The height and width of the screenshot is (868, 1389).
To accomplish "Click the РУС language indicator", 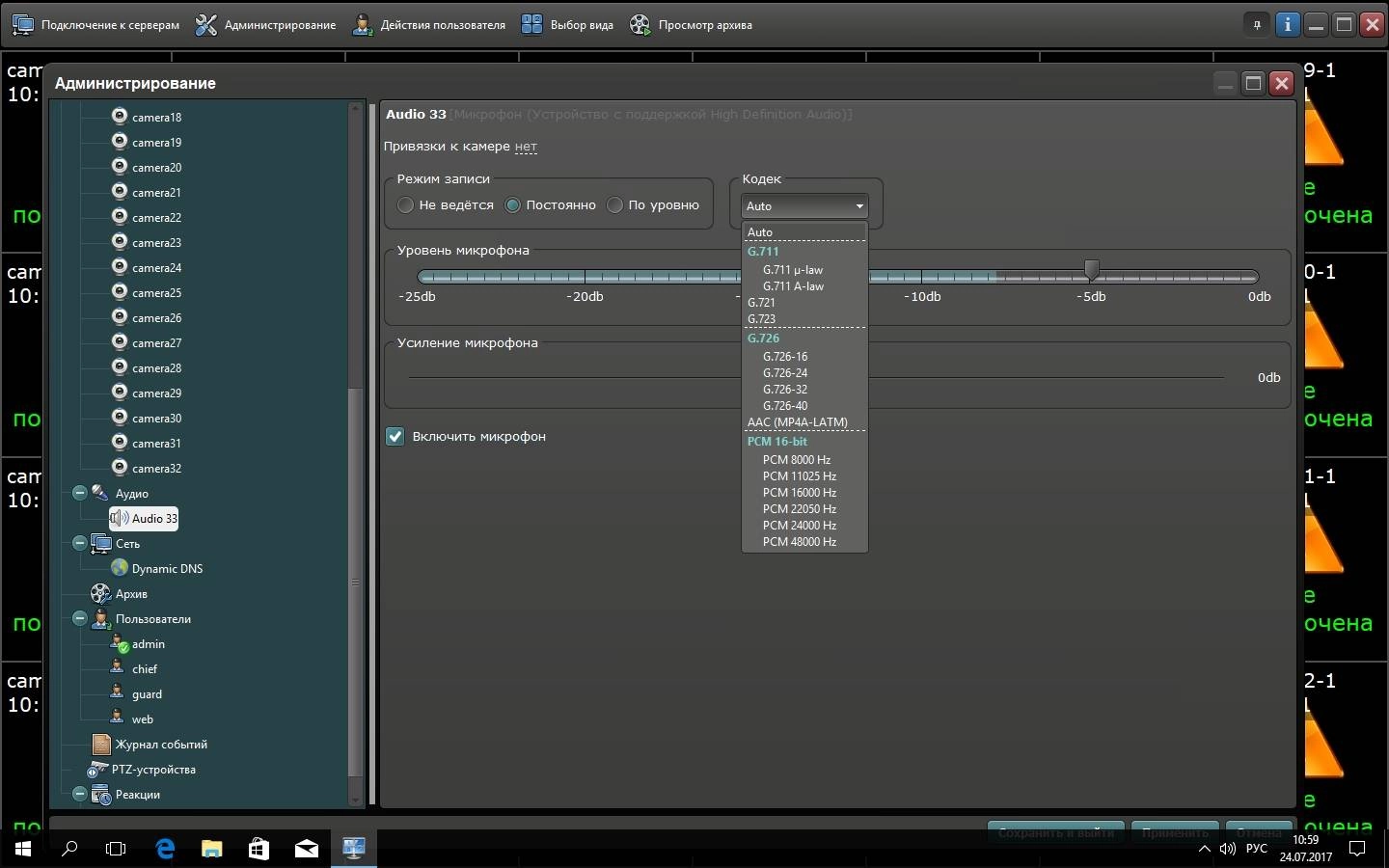I will click(1257, 849).
